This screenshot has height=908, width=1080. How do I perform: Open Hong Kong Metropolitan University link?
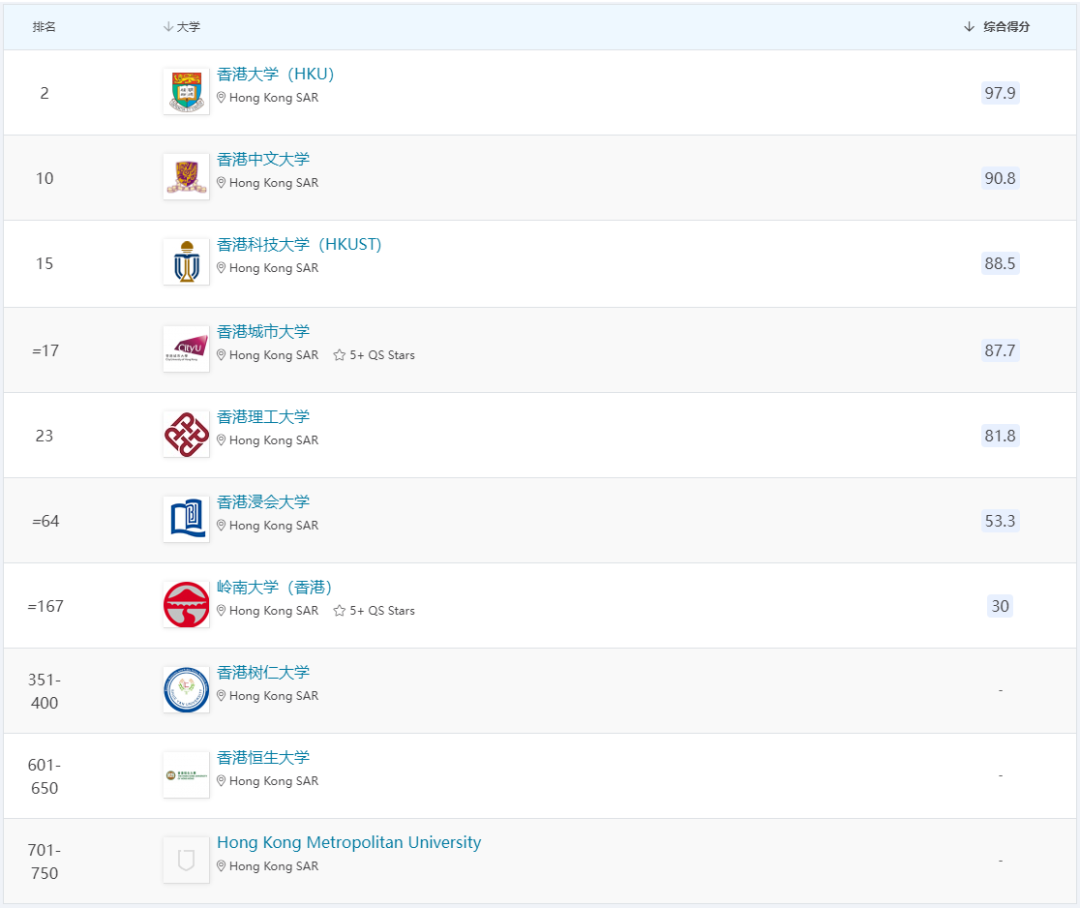pyautogui.click(x=348, y=842)
